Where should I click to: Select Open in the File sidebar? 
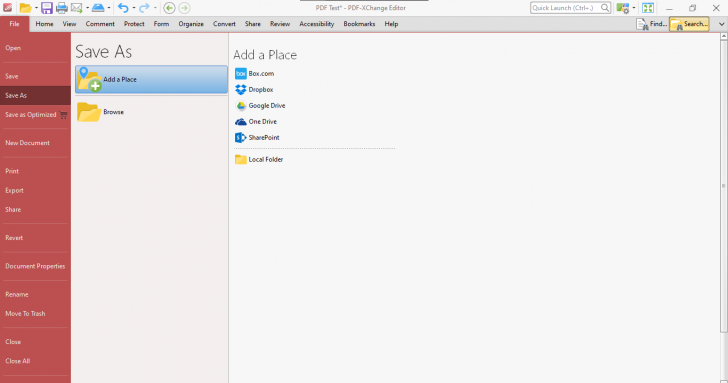click(x=35, y=48)
